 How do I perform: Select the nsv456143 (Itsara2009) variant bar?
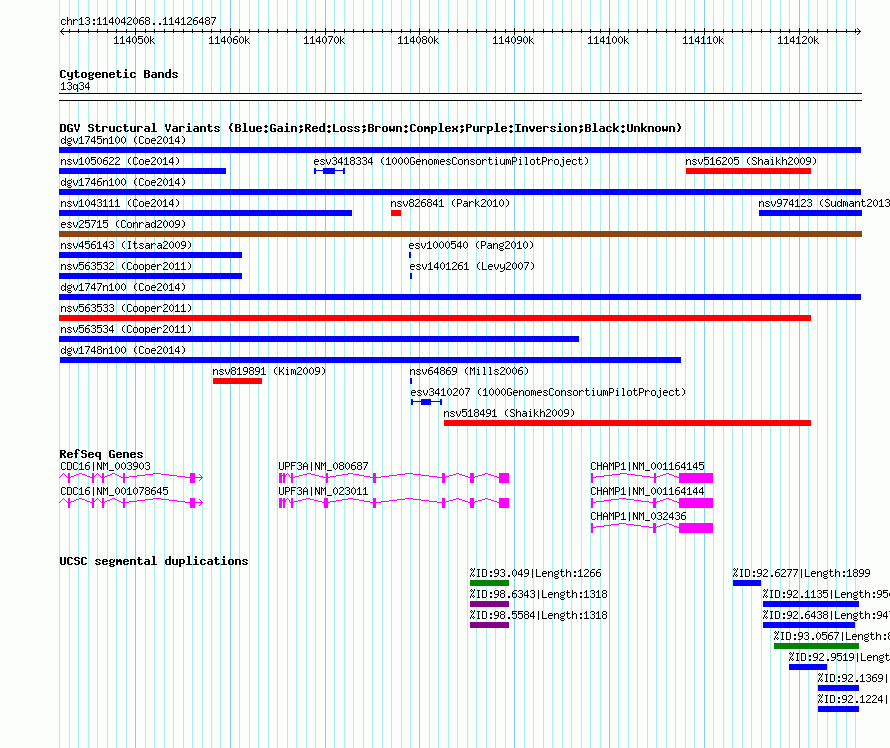[150, 255]
